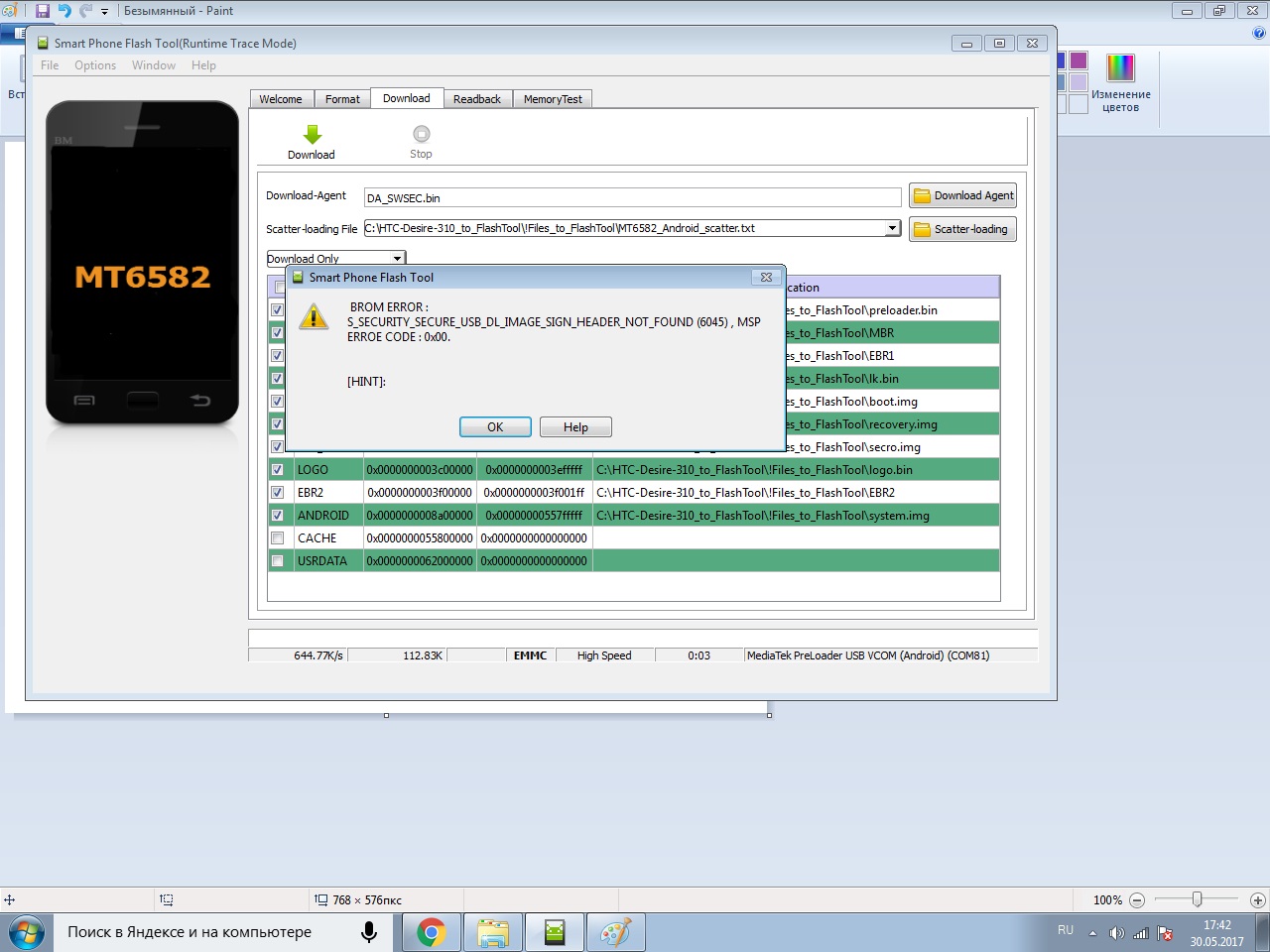This screenshot has width=1270, height=952.
Task: Open Action Center flag icon in tray
Action: pyautogui.click(x=1166, y=933)
